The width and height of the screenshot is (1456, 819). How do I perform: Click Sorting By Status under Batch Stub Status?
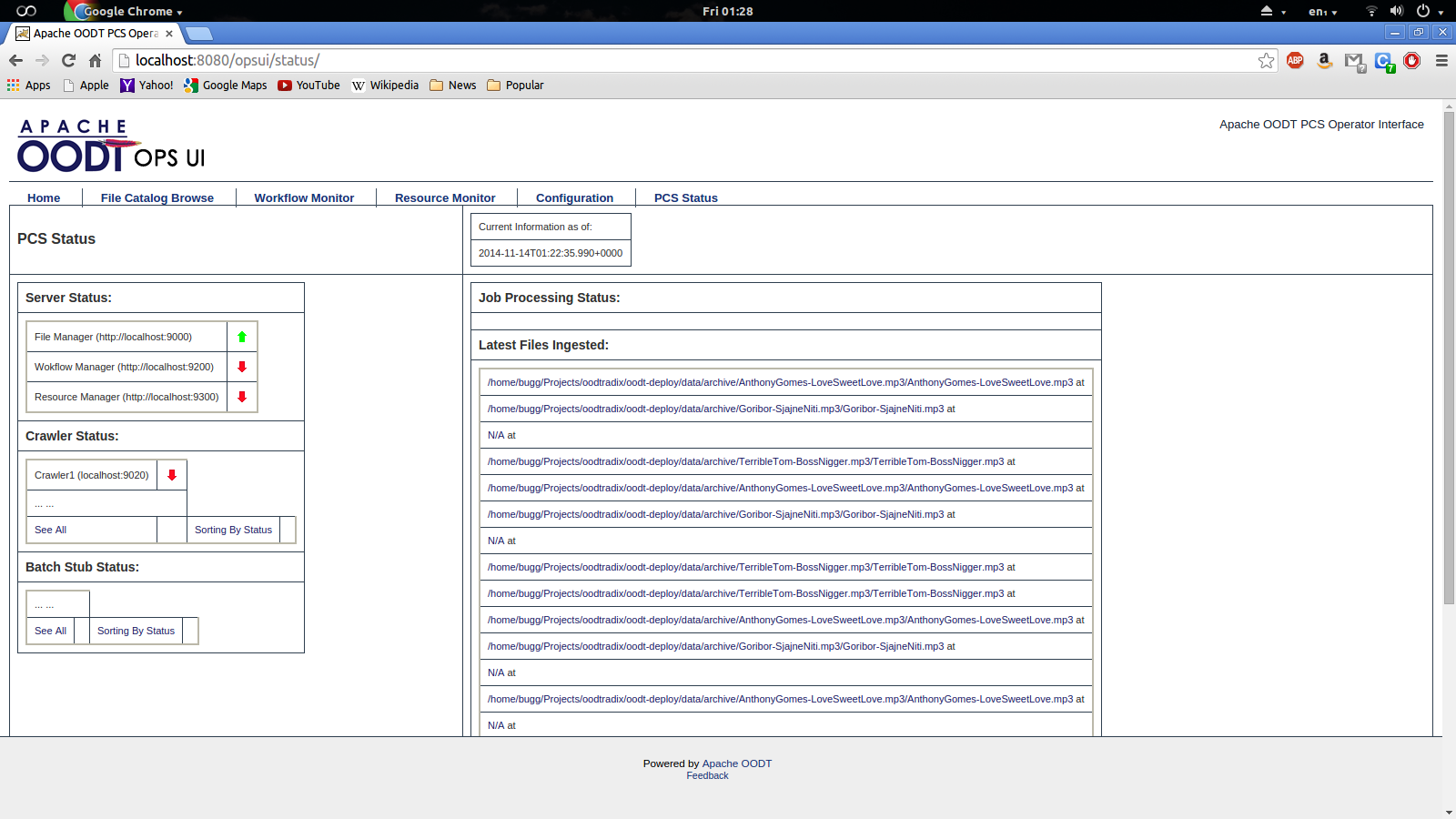click(136, 631)
